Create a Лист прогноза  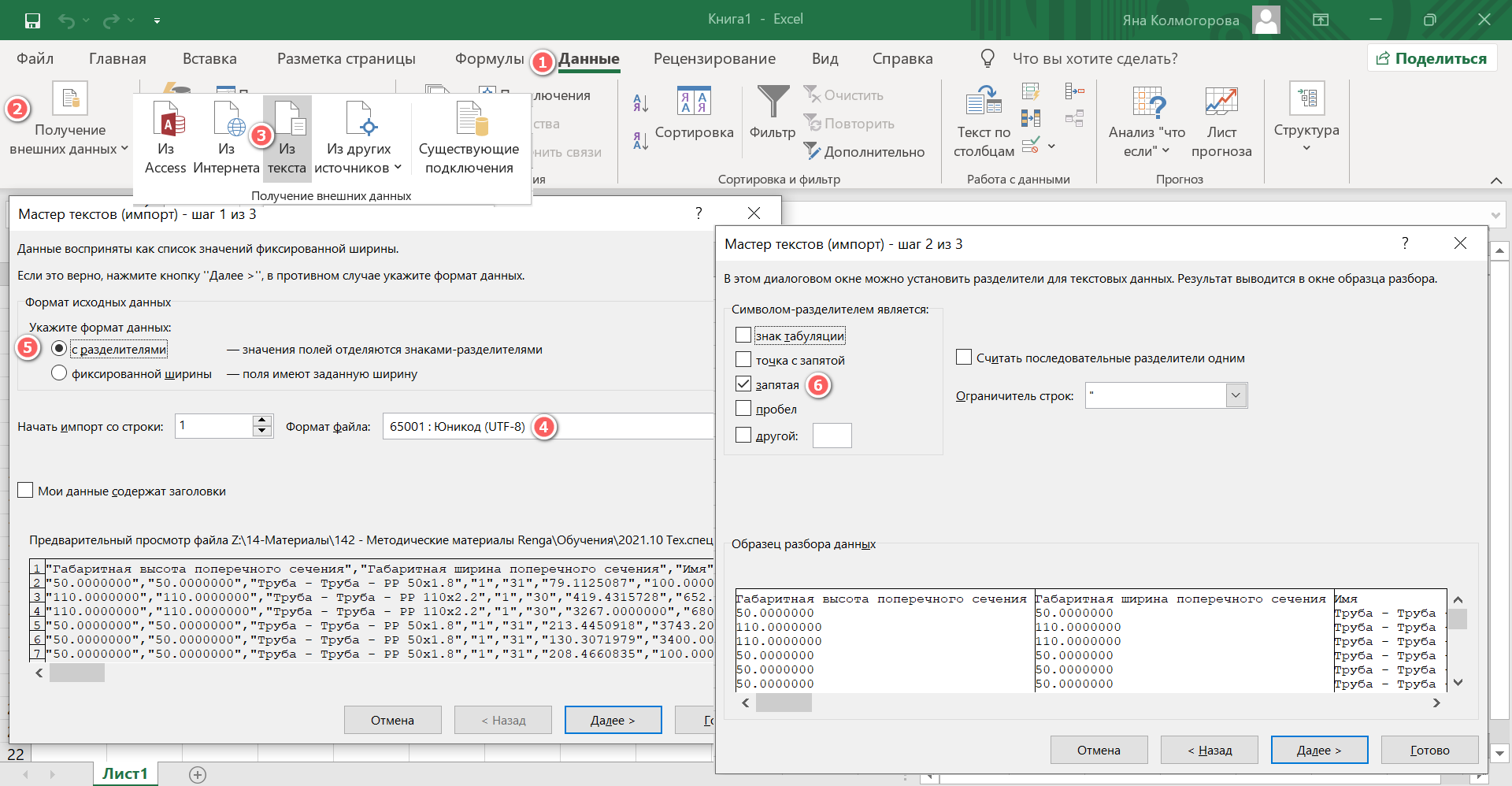pos(1221,122)
